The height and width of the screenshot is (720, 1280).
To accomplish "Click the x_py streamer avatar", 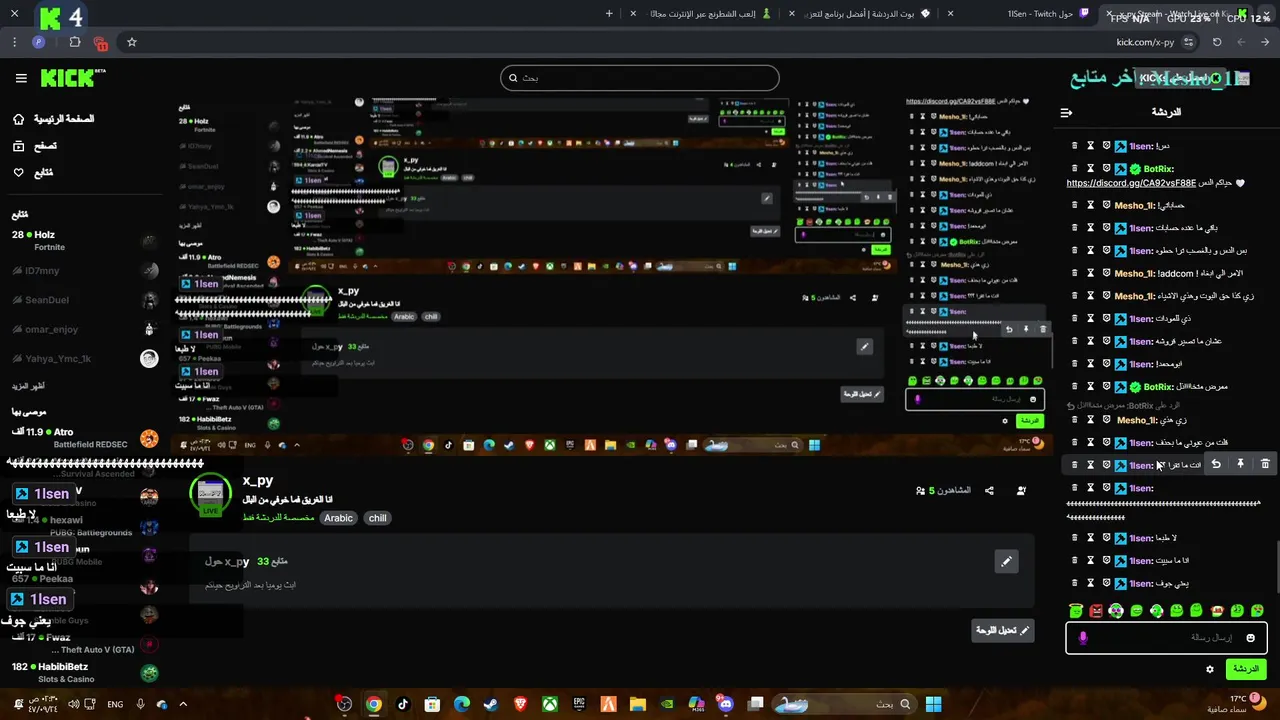I will click(210, 496).
